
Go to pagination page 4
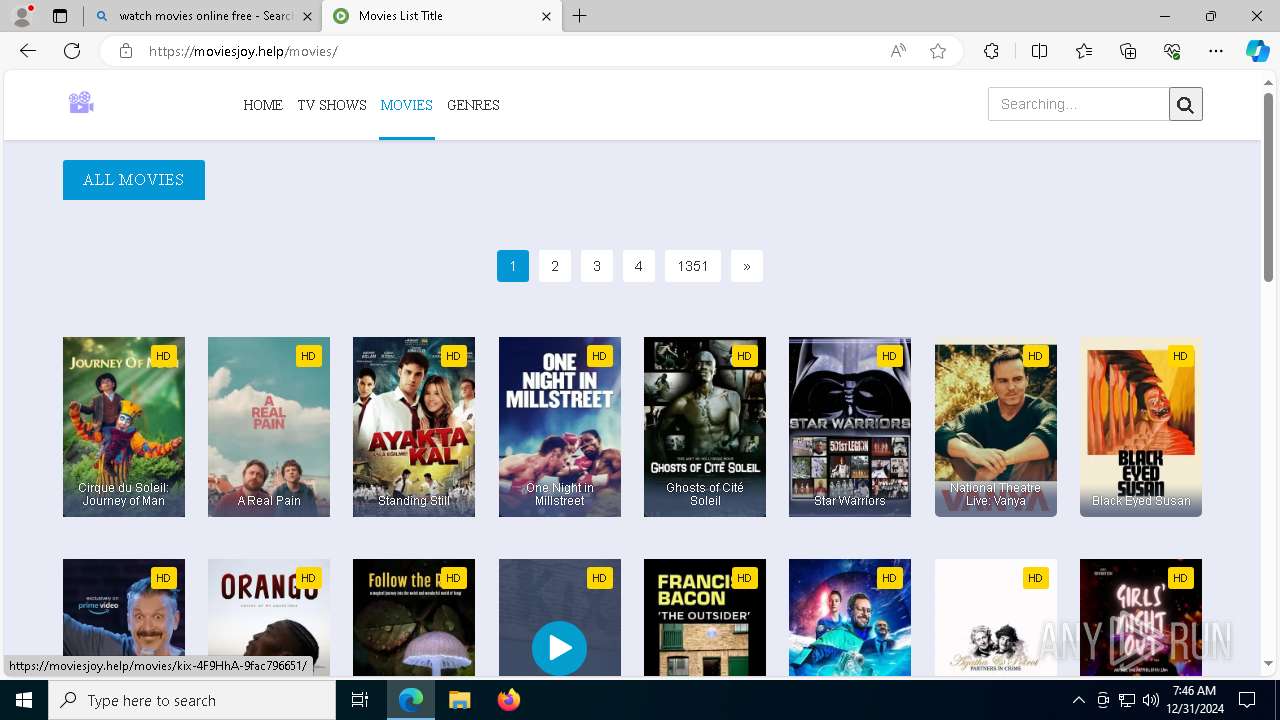pyautogui.click(x=639, y=266)
